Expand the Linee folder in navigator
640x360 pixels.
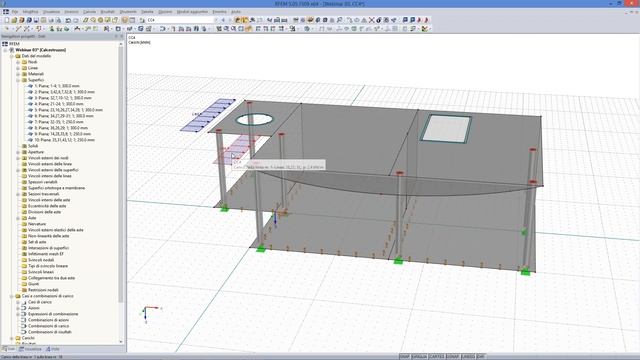coord(18,68)
